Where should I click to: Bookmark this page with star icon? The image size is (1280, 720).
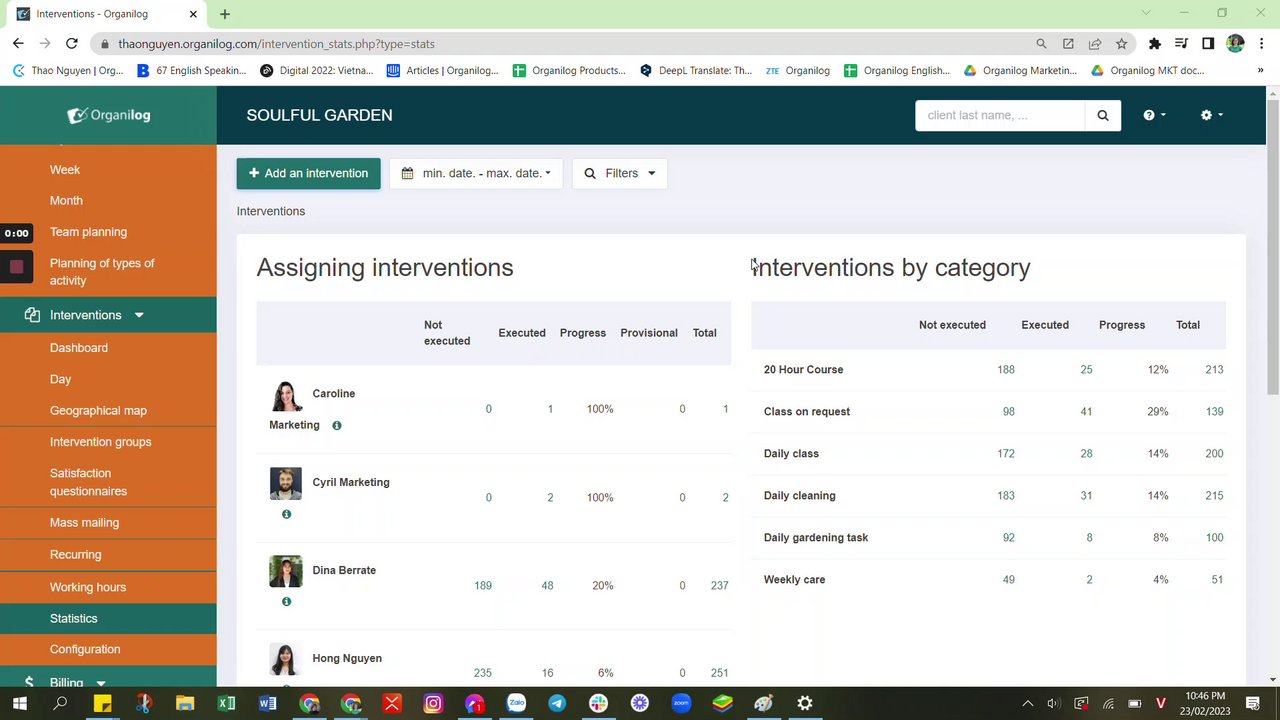[x=1121, y=44]
